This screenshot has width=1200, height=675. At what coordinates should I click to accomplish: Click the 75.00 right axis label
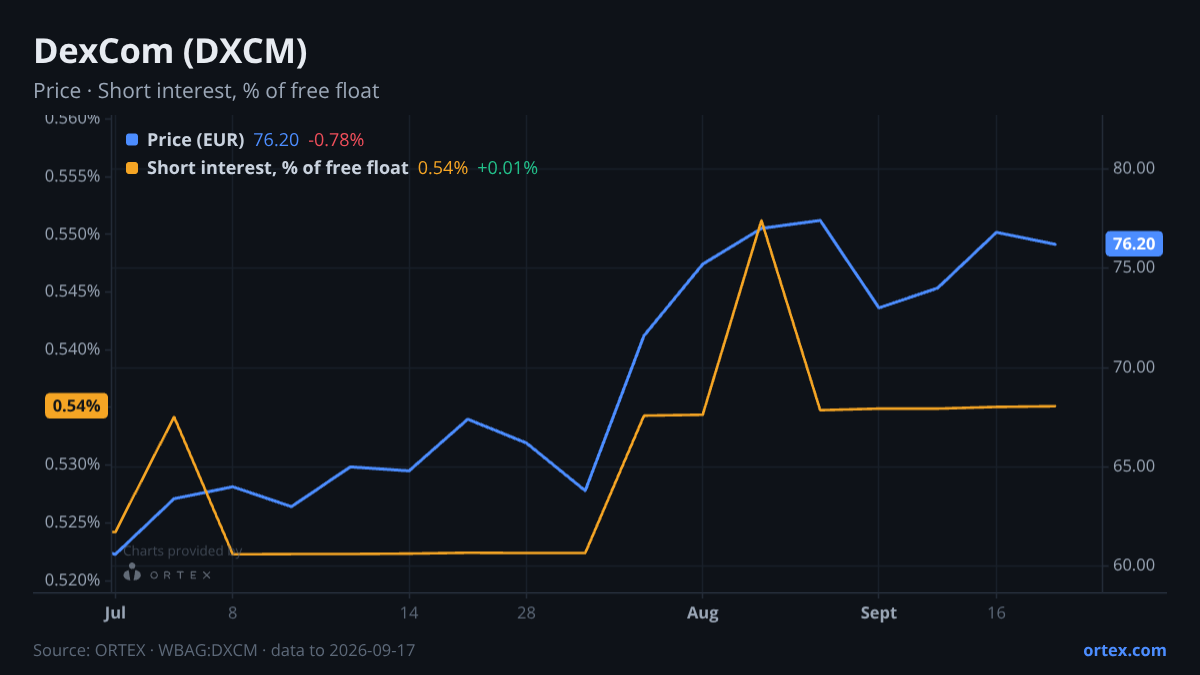point(1134,267)
